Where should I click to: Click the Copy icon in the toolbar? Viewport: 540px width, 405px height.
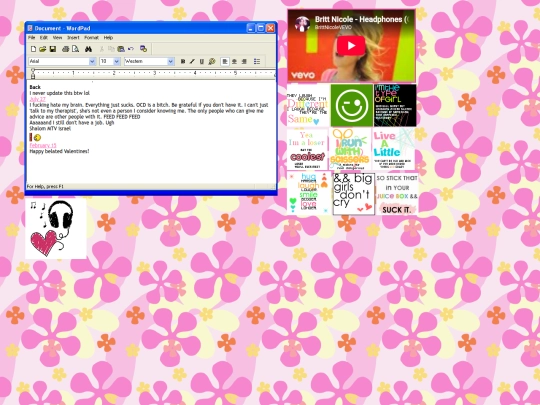[111, 49]
